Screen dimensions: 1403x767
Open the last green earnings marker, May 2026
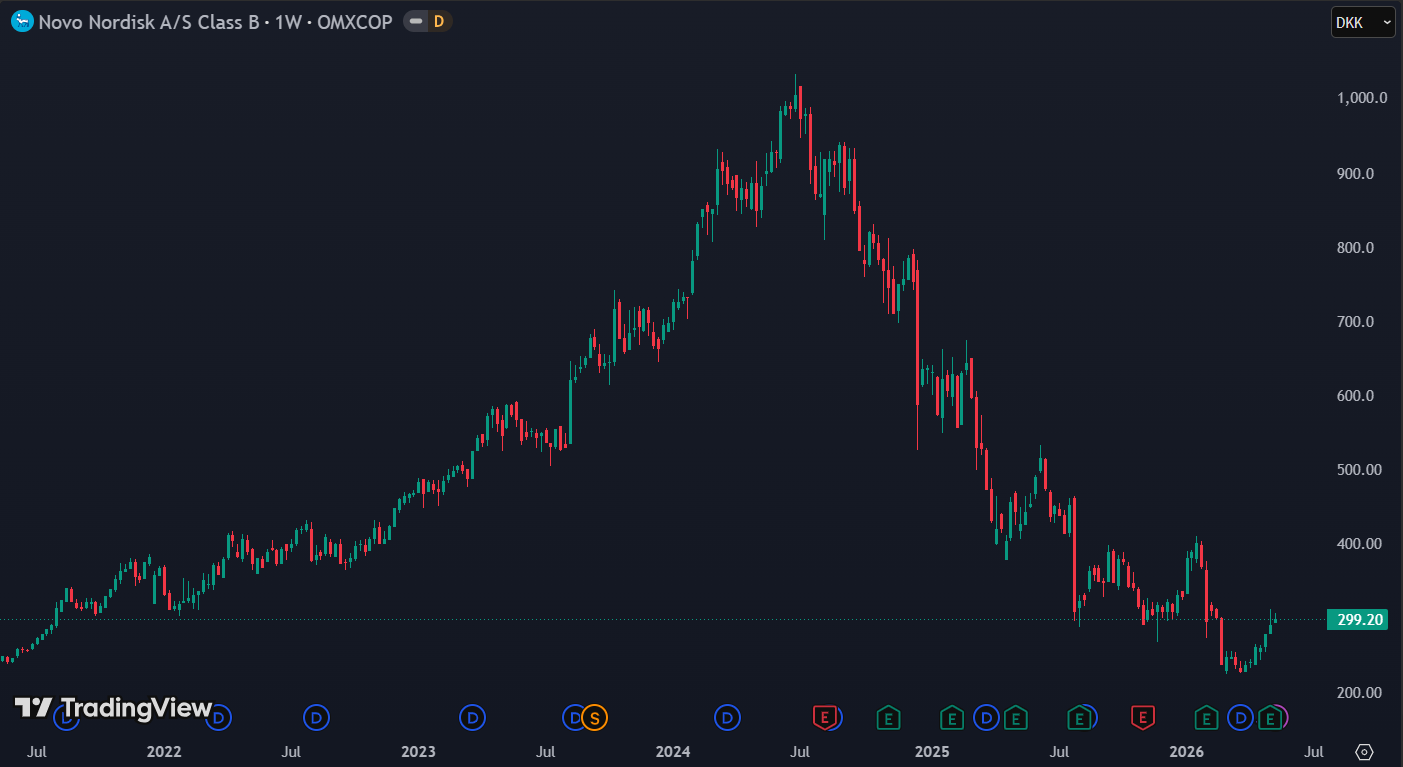[x=1270, y=717]
